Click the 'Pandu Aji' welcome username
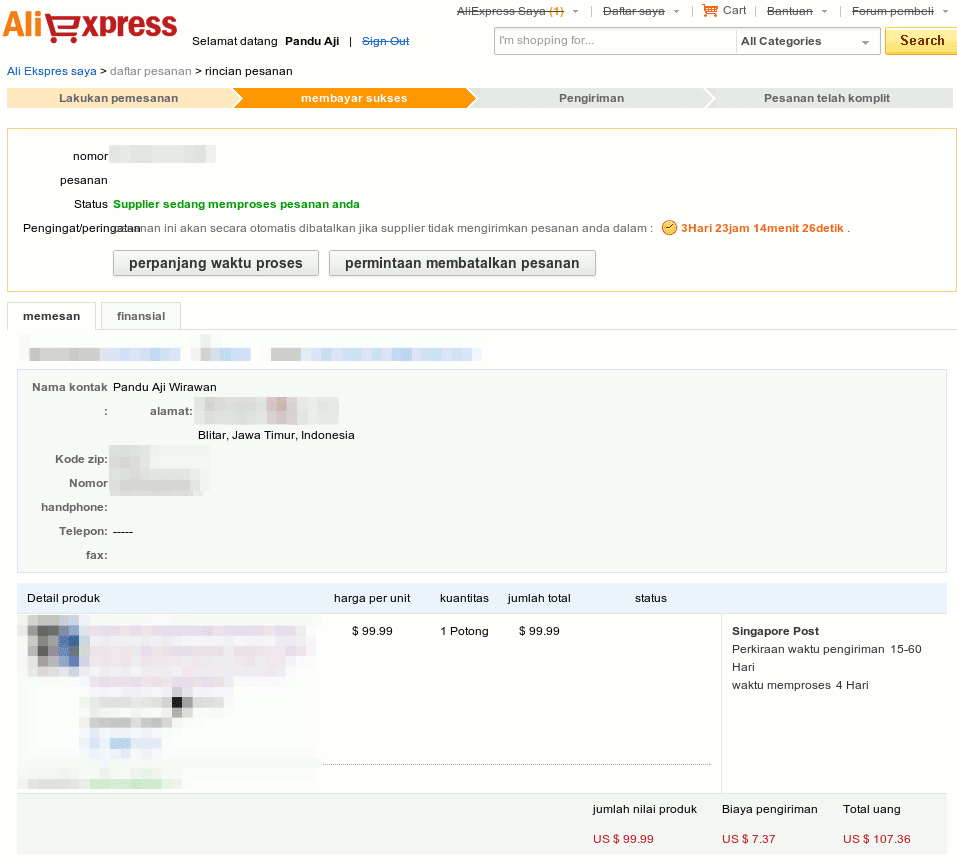The height and width of the screenshot is (860, 957). (x=312, y=41)
